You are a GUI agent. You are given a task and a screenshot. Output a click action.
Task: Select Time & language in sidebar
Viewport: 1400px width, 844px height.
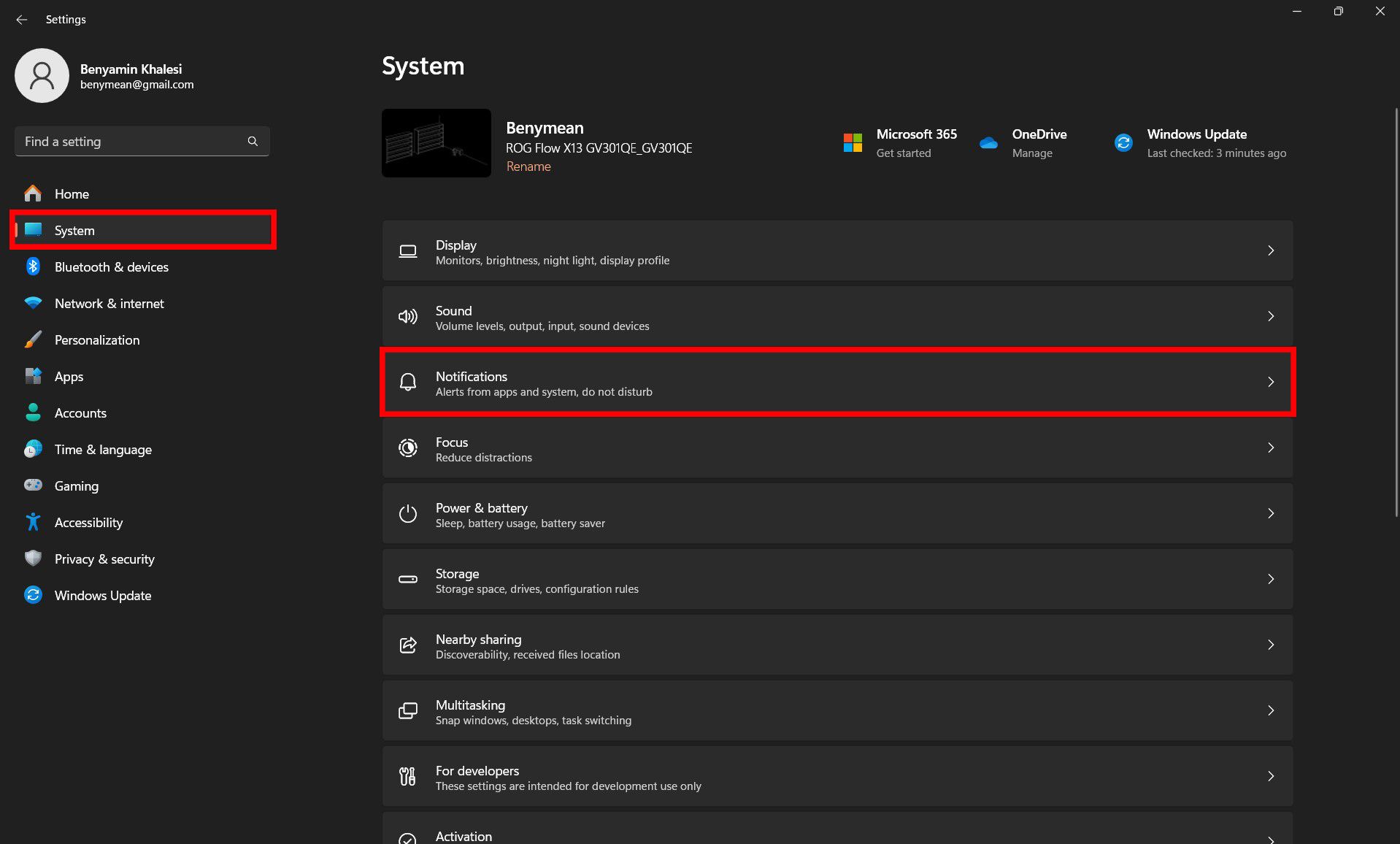coord(103,449)
